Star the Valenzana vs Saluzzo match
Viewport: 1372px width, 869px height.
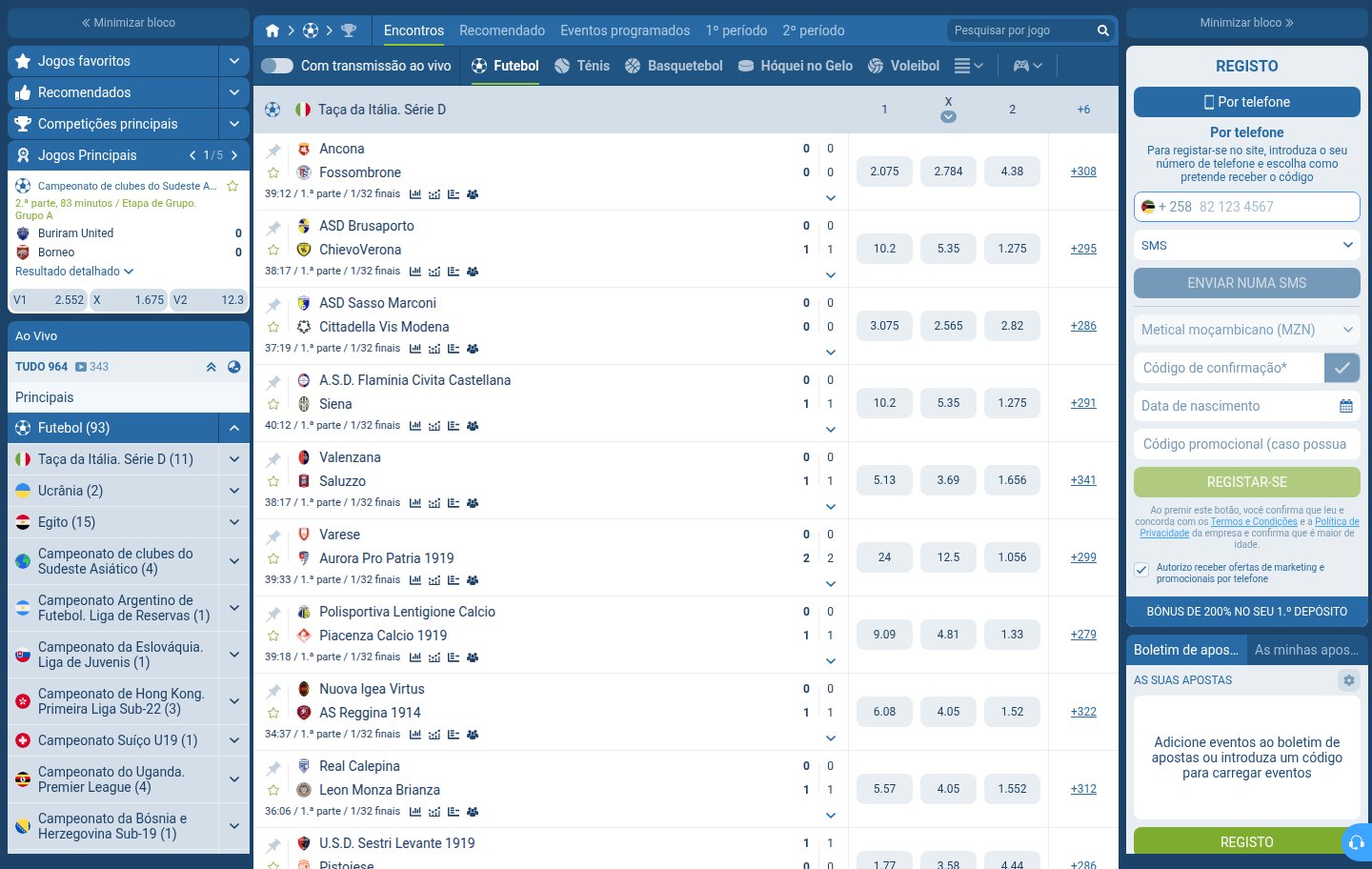(273, 482)
